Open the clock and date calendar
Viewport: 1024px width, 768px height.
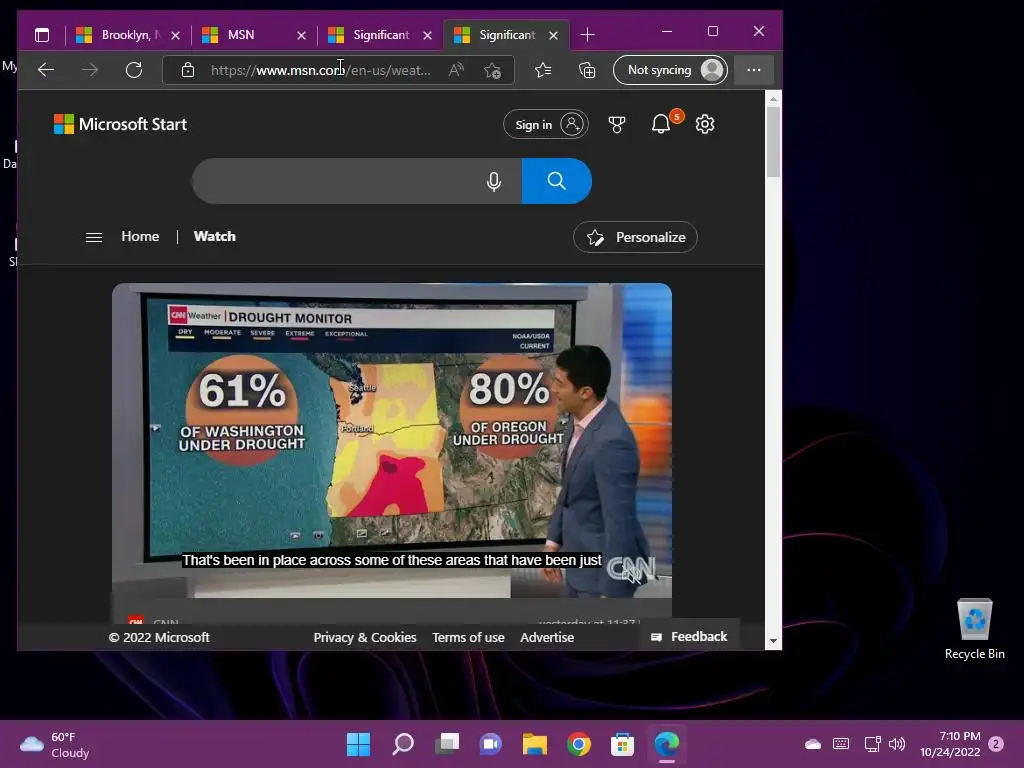pyautogui.click(x=950, y=744)
